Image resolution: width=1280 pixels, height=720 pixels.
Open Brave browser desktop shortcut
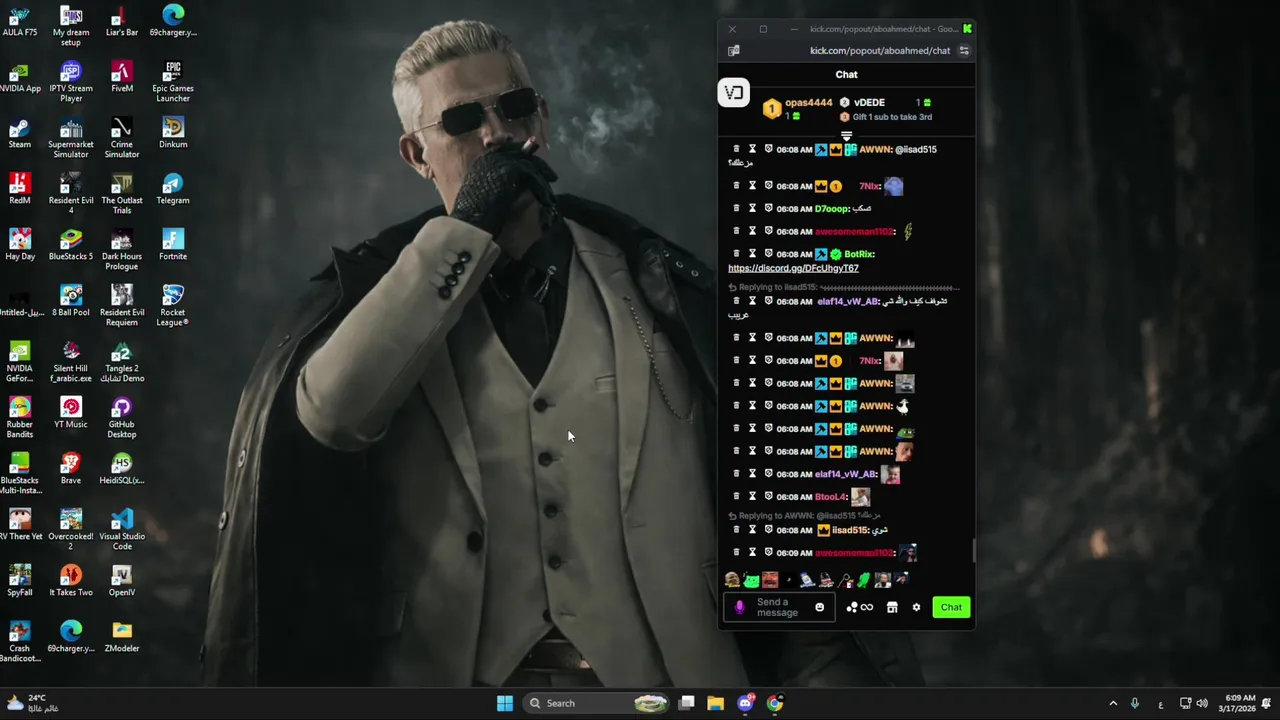[x=71, y=468]
